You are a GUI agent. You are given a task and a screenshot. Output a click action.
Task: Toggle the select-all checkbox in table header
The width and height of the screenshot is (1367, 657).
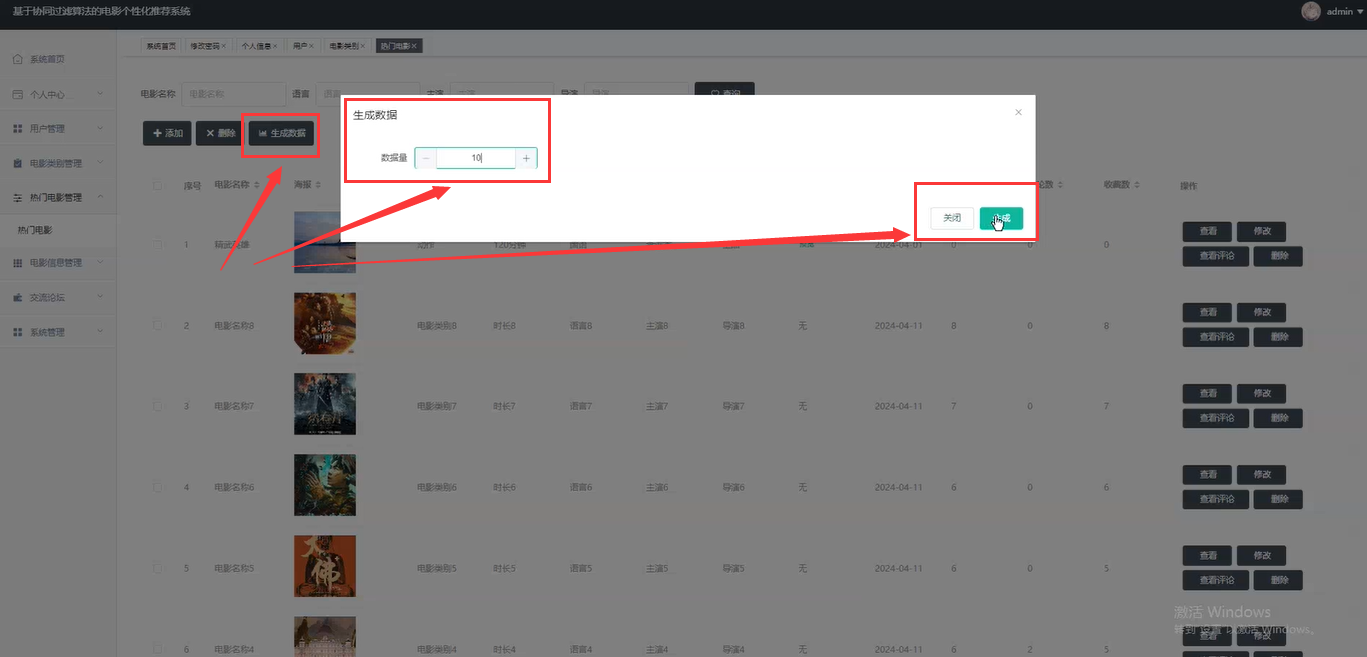(x=157, y=185)
